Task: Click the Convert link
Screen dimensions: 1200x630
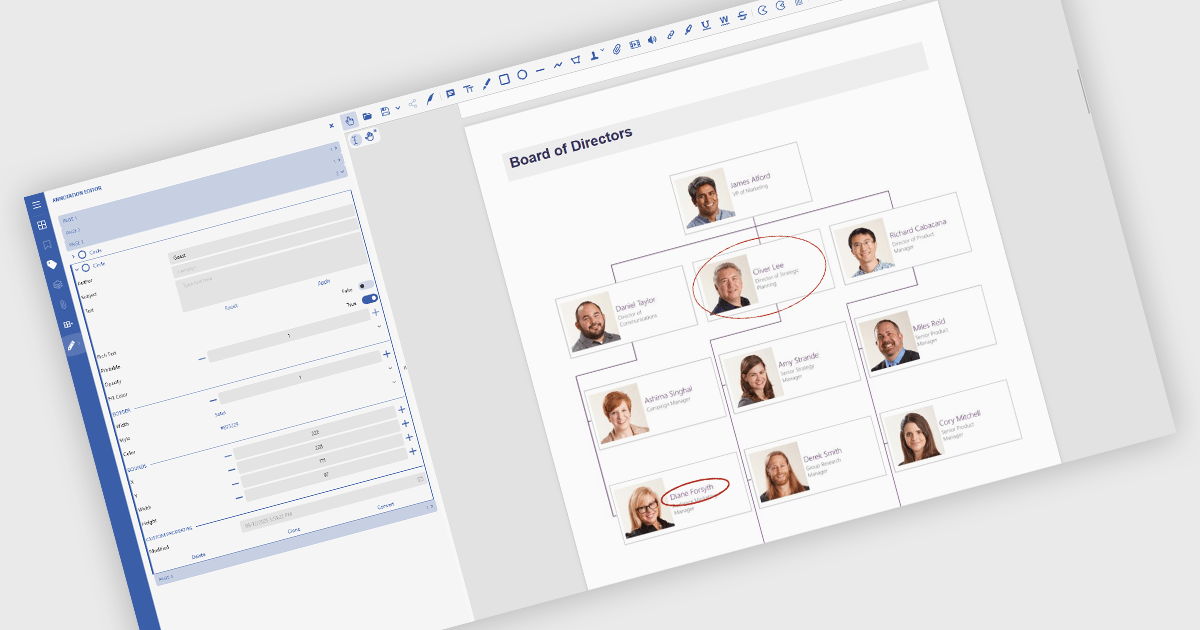Action: 386,506
